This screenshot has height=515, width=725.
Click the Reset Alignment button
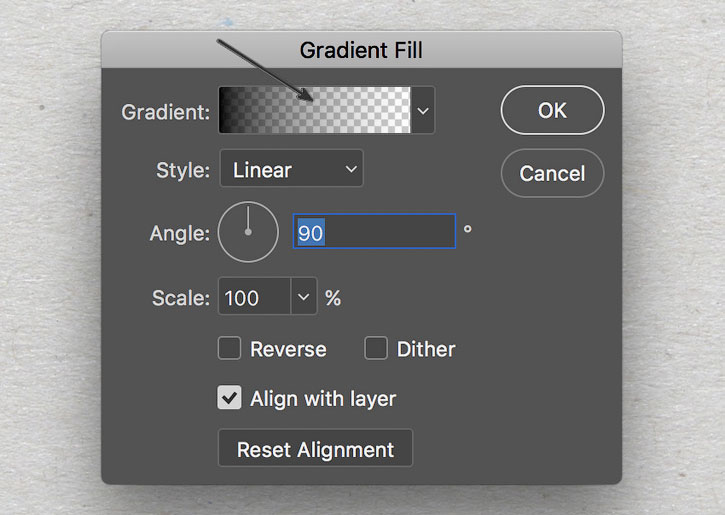pos(315,448)
